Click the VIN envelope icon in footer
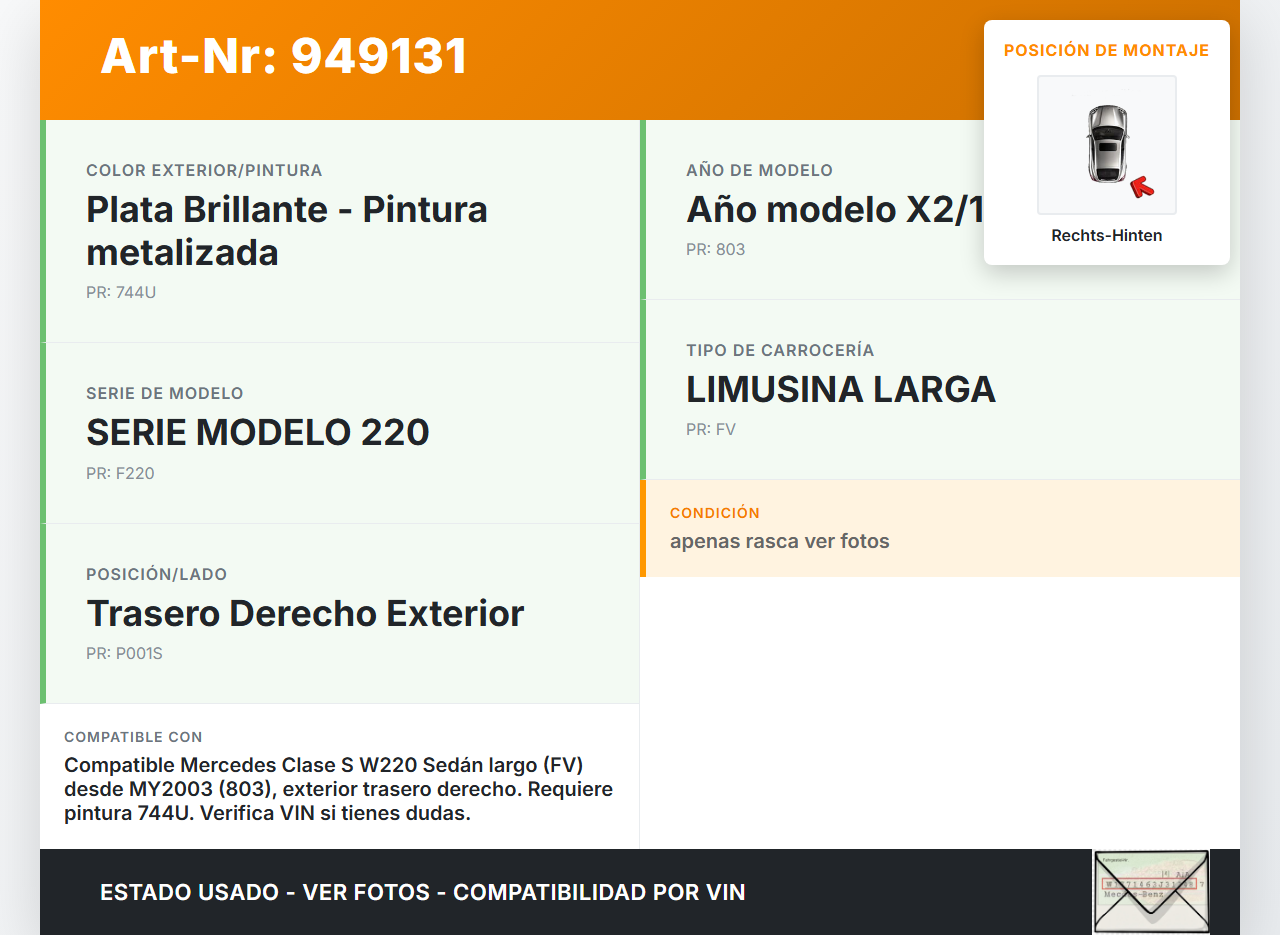 pyautogui.click(x=1150, y=891)
